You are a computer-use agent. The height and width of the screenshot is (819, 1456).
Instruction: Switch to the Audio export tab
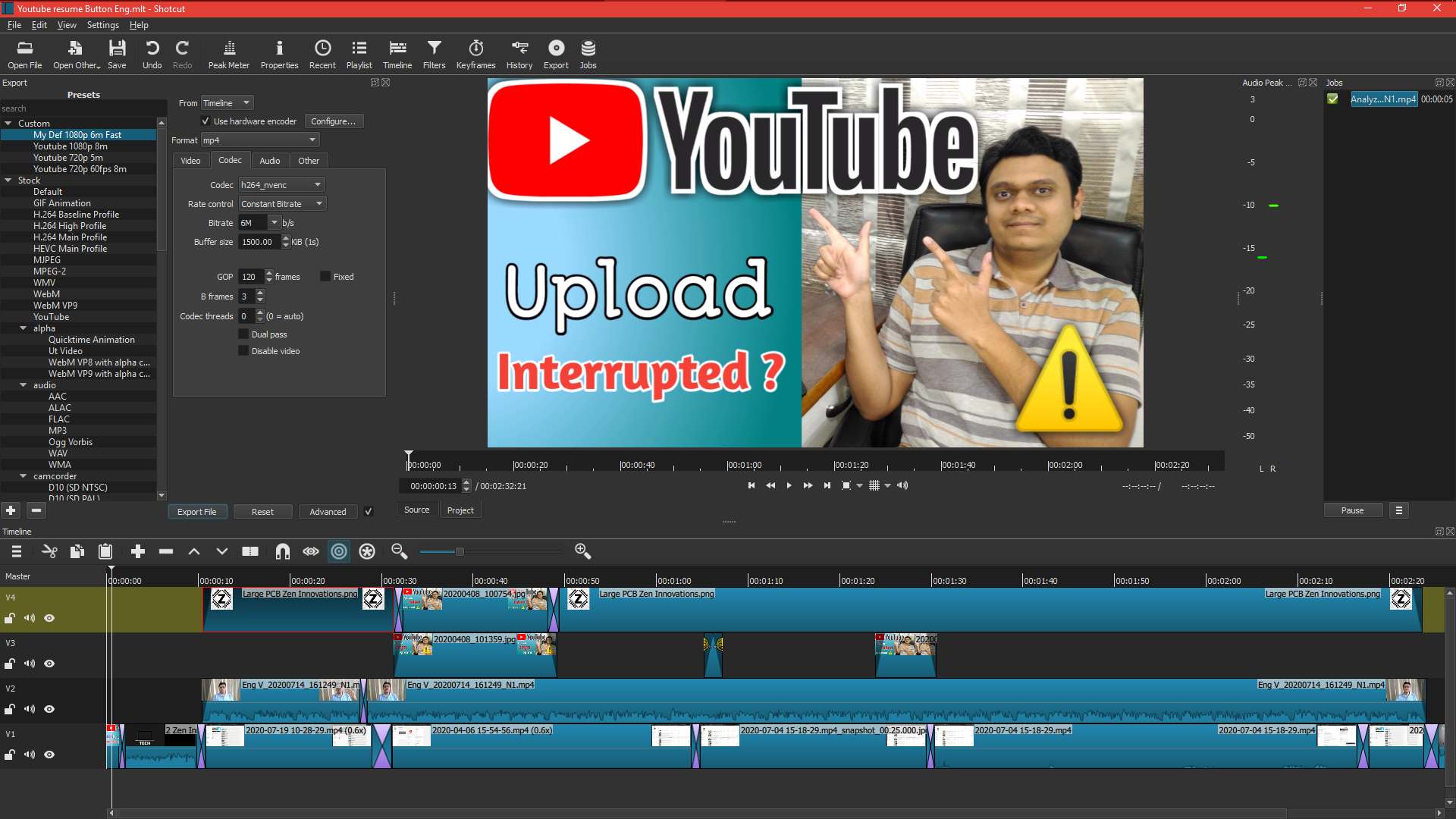(270, 161)
